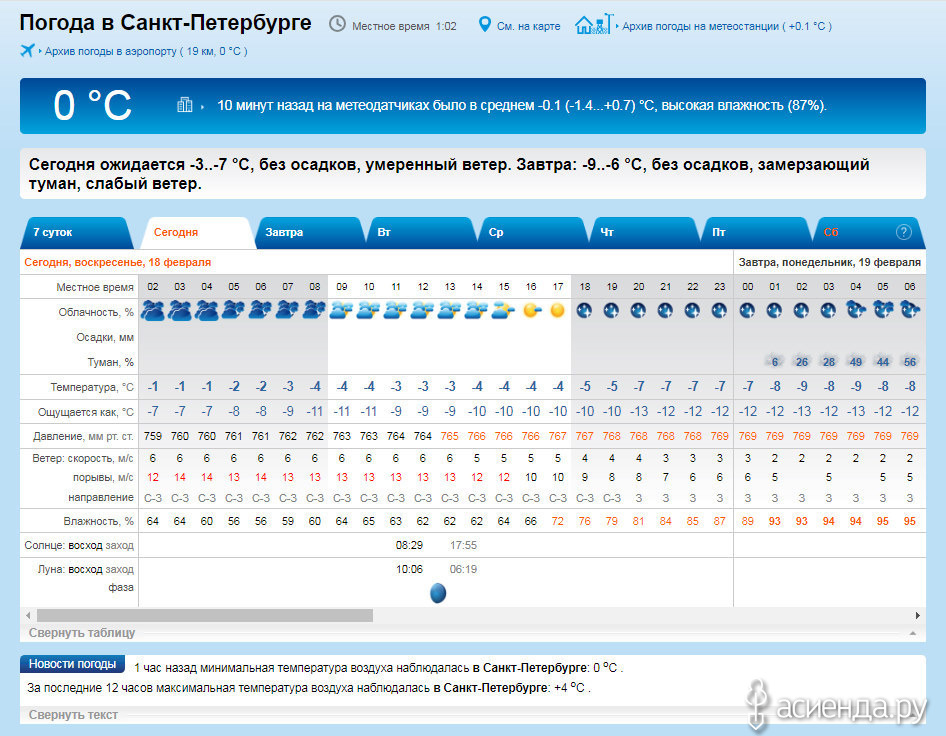Image resolution: width=946 pixels, height=736 pixels.
Task: Click the clock icon beside Местное время
Action: pos(337,24)
